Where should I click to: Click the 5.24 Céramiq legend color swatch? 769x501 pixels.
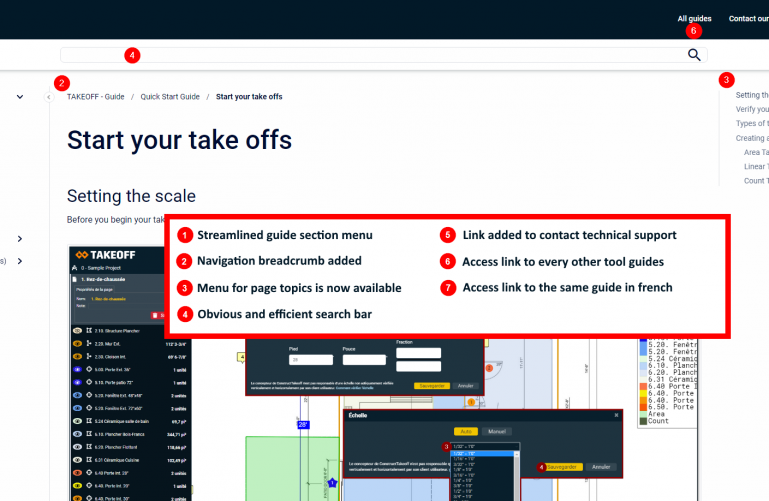click(x=643, y=359)
